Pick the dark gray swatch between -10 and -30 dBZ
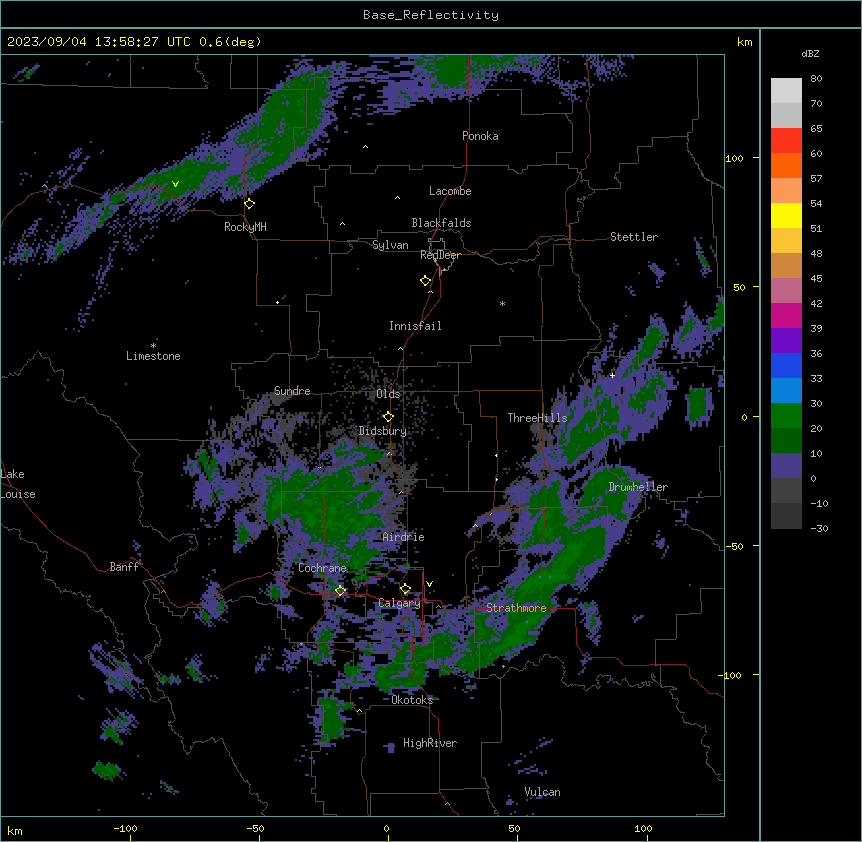Screen dimensions: 862x842 pyautogui.click(x=786, y=516)
